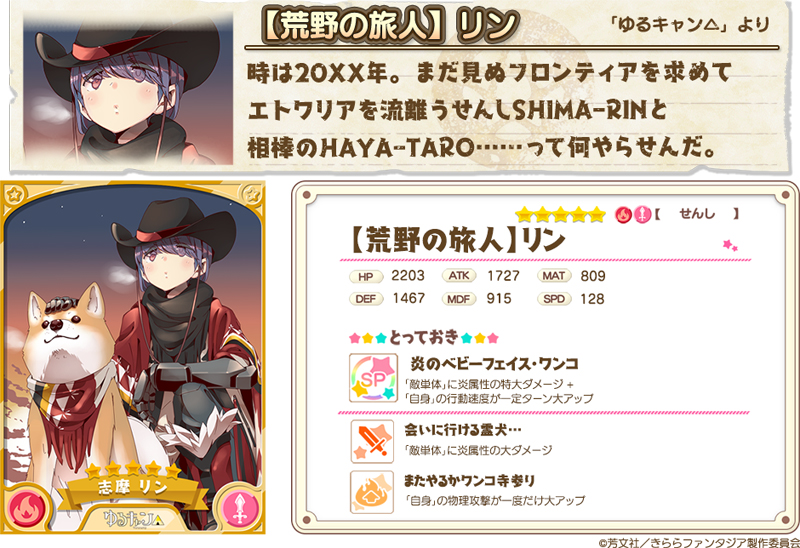Screen dimensions: 800x548
Task: Click the pink sword class icon on the card
Action: click(240, 508)
